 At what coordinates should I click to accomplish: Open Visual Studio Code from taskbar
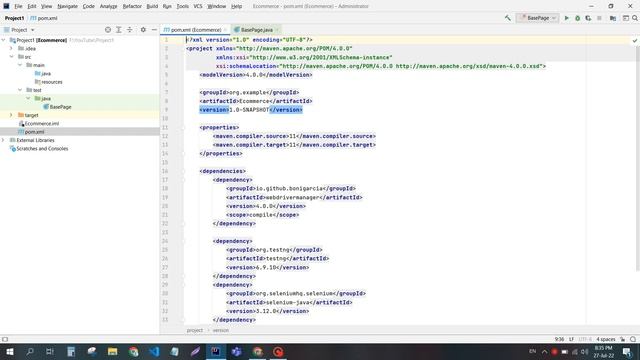coord(154,351)
